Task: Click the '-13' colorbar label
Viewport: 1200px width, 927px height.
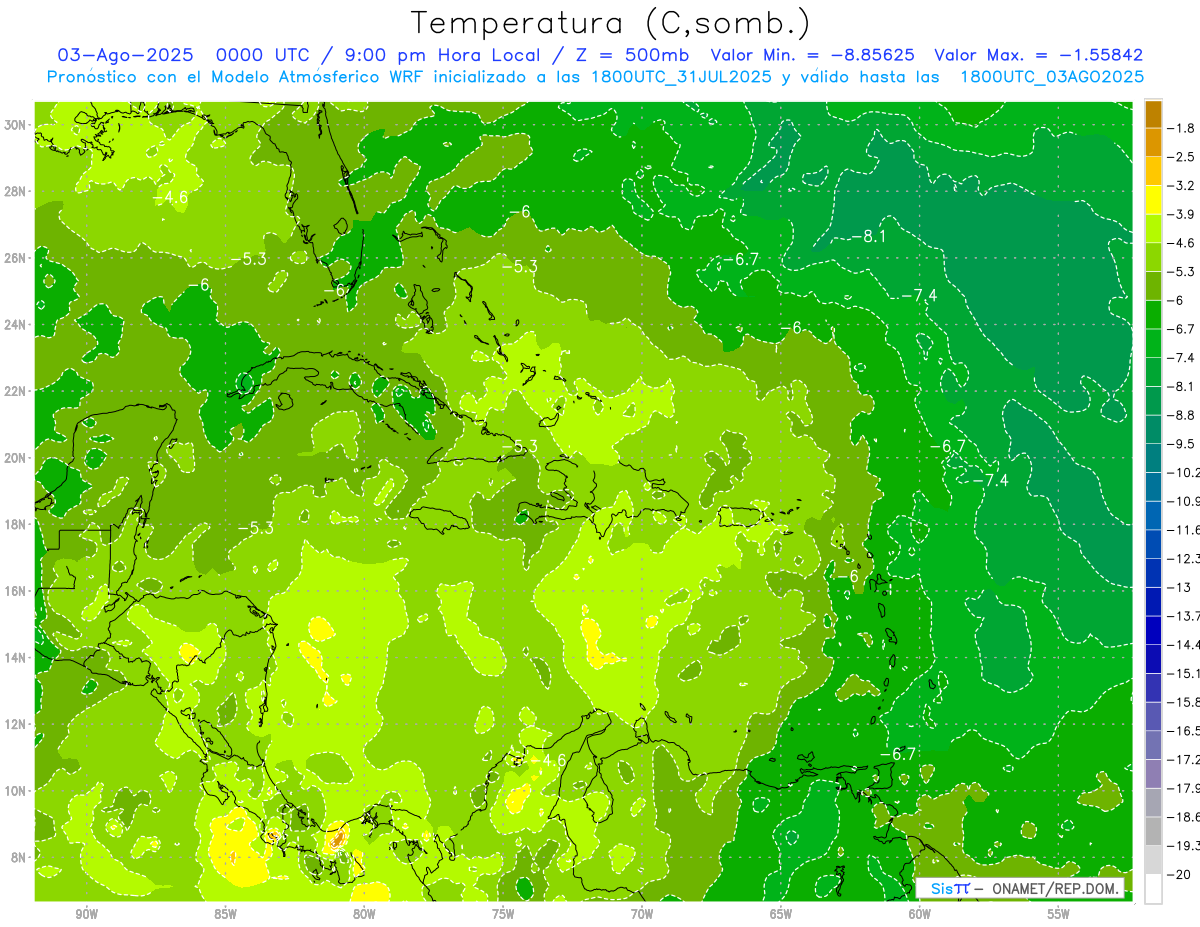Action: (1181, 588)
